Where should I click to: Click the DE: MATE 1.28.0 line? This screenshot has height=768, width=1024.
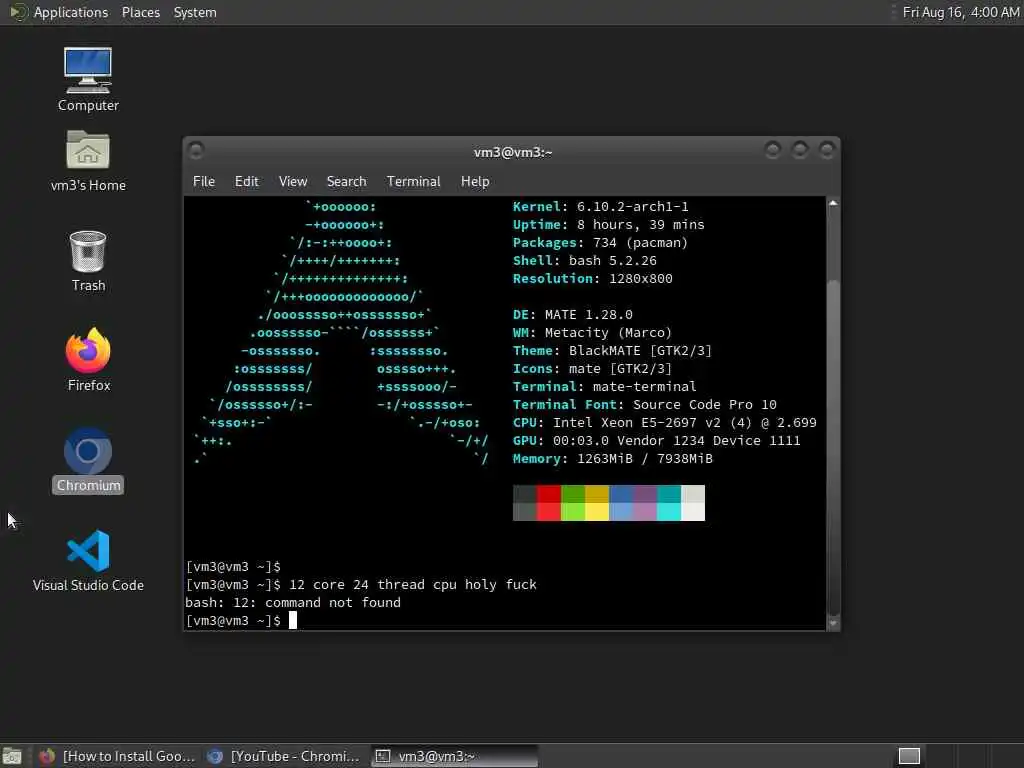pos(573,315)
